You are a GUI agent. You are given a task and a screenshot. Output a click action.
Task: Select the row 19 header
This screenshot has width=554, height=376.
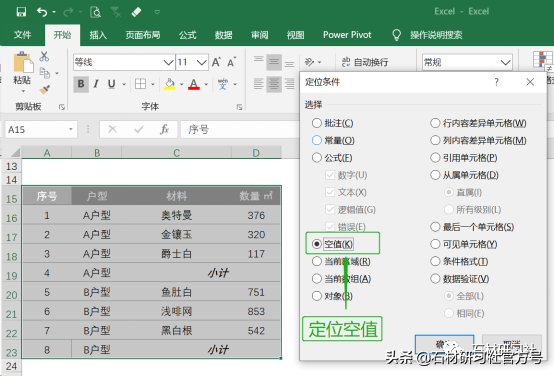pos(11,276)
